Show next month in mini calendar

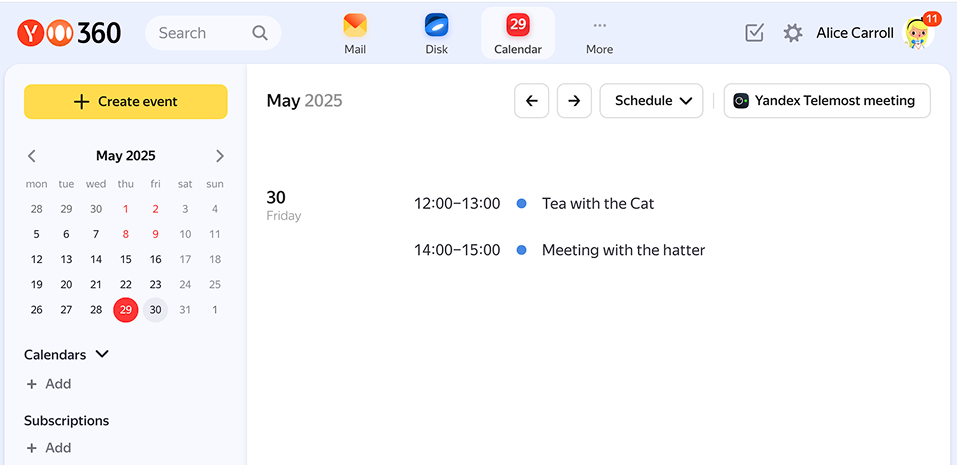220,156
